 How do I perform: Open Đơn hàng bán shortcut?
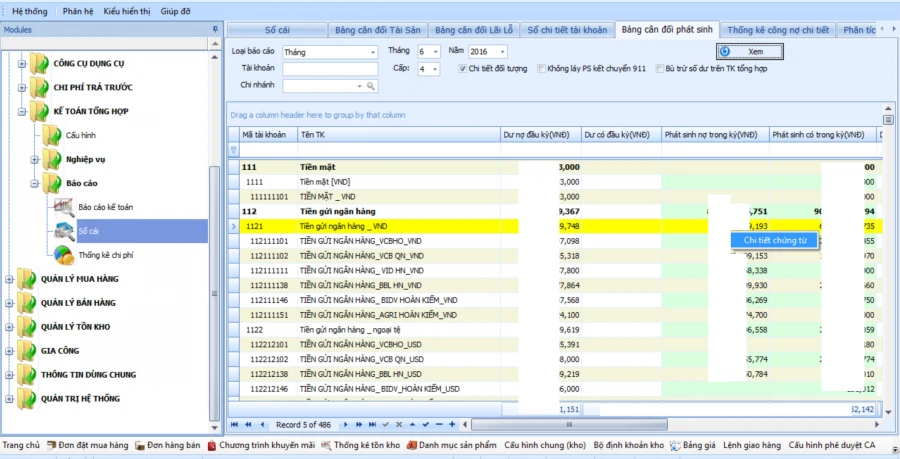point(168,445)
